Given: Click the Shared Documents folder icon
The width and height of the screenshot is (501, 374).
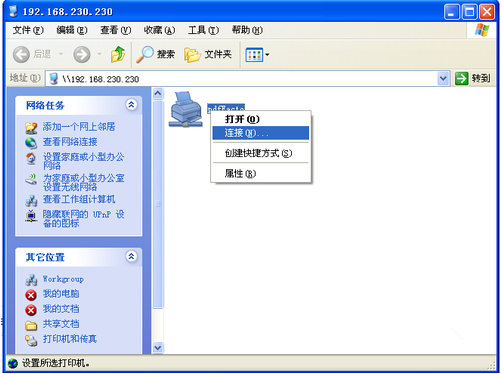Looking at the screenshot, I should tap(31, 325).
